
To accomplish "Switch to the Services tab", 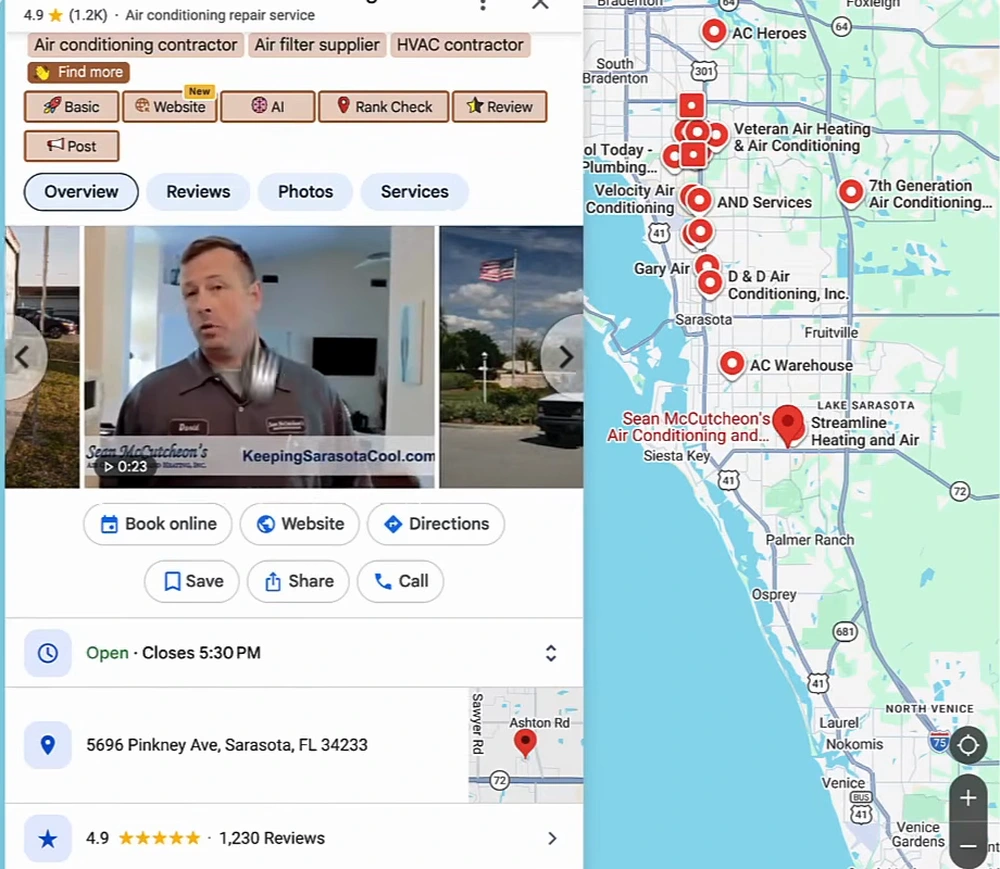I will (415, 192).
